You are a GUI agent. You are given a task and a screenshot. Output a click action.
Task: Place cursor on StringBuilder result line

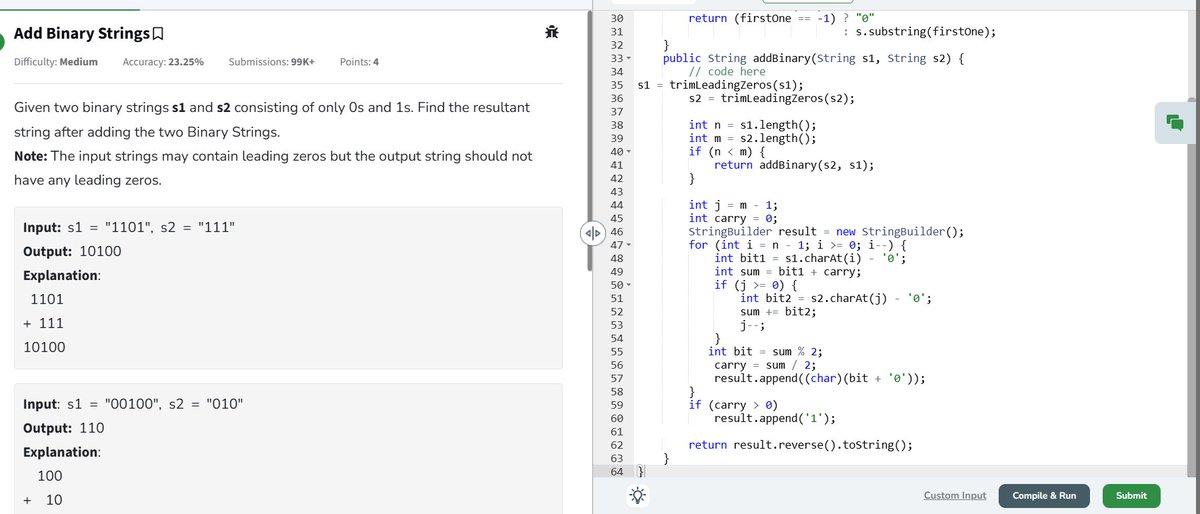pos(826,231)
